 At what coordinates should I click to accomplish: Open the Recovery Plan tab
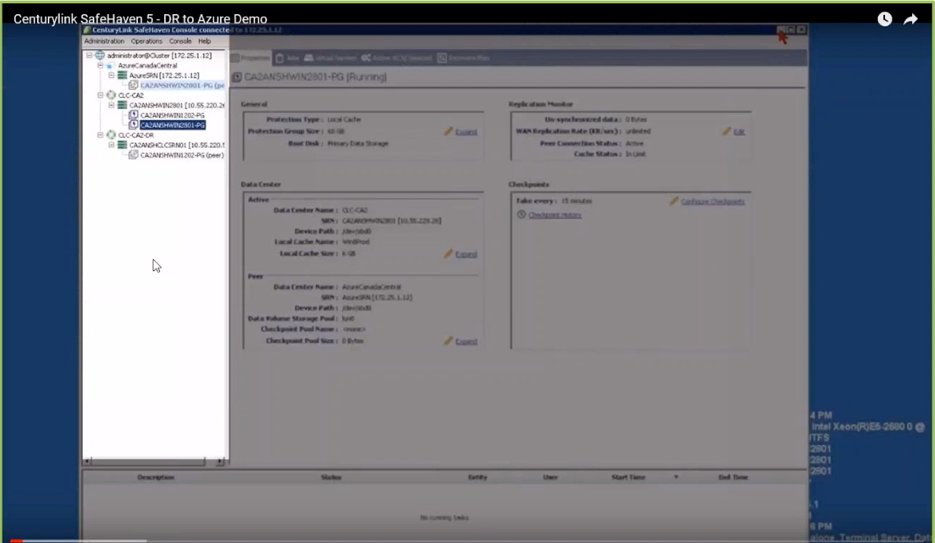tap(463, 58)
